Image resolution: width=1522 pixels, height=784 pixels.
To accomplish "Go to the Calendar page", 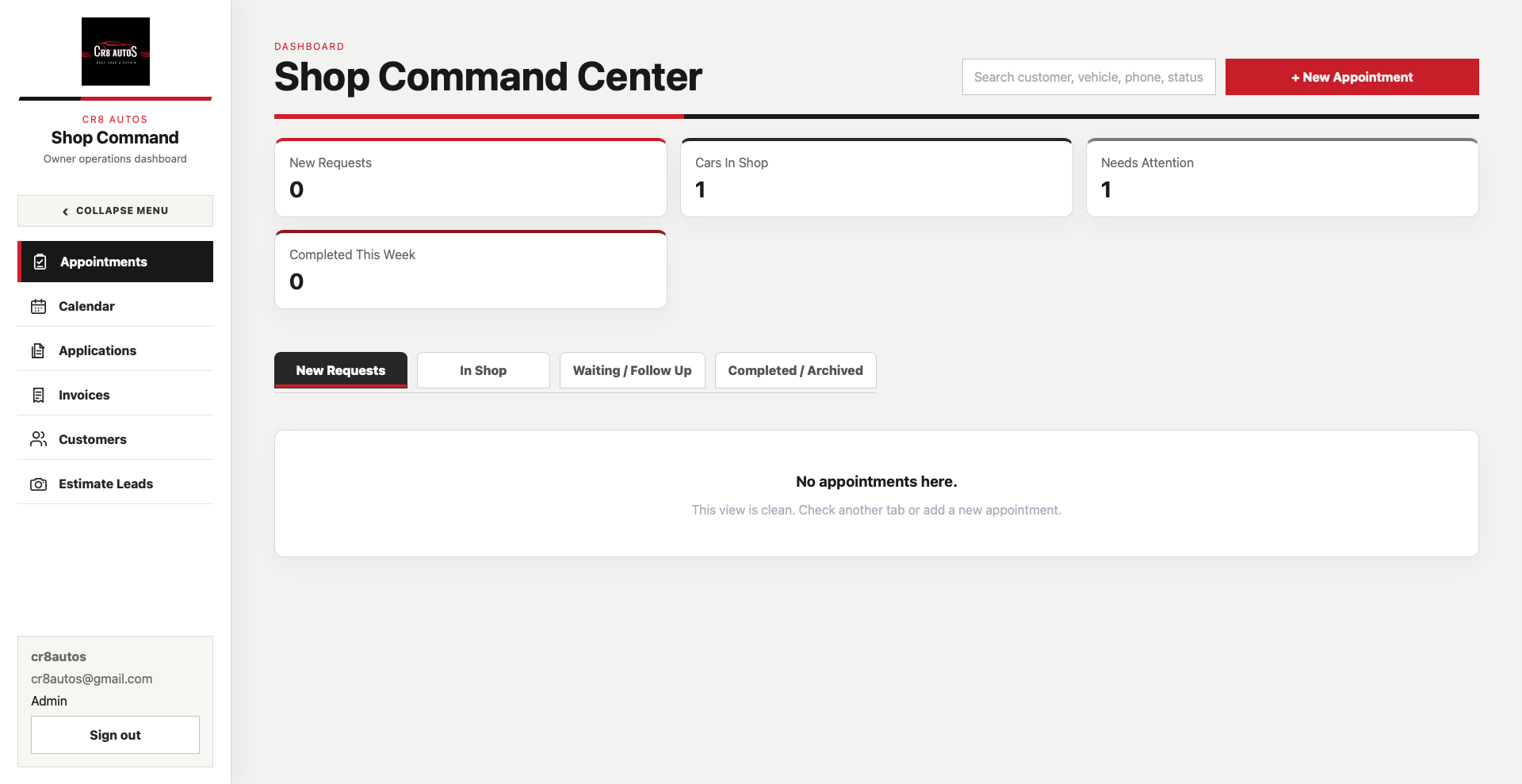I will click(x=116, y=306).
